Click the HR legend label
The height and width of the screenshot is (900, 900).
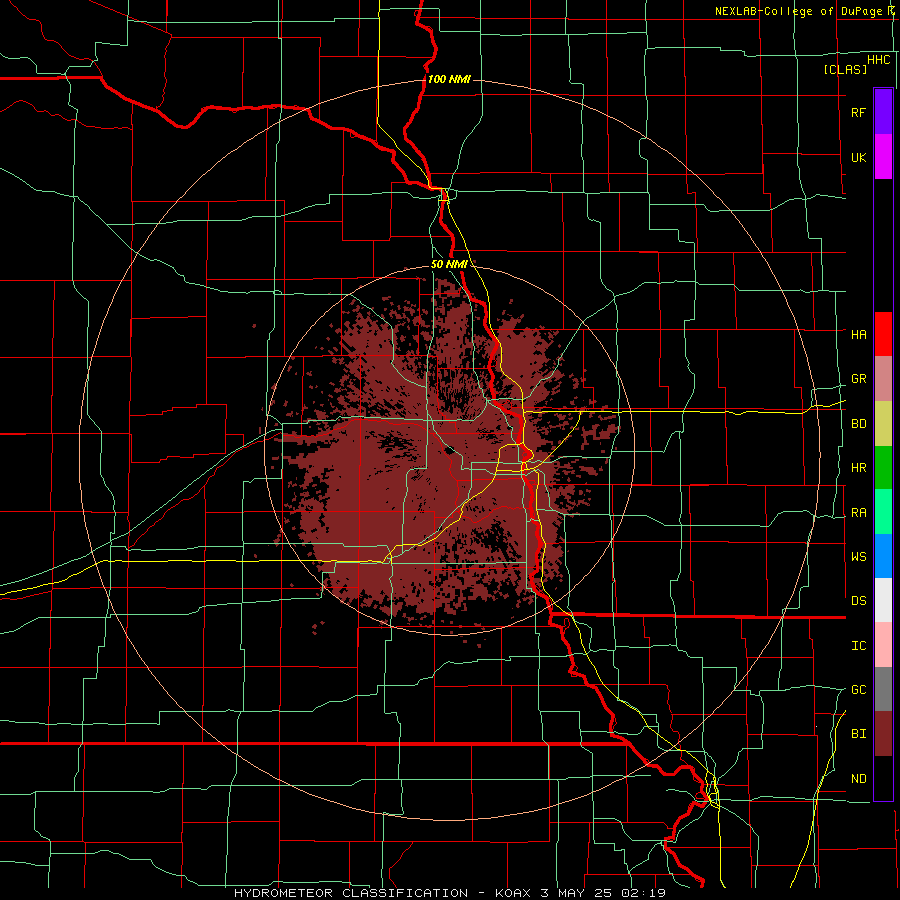tap(858, 468)
